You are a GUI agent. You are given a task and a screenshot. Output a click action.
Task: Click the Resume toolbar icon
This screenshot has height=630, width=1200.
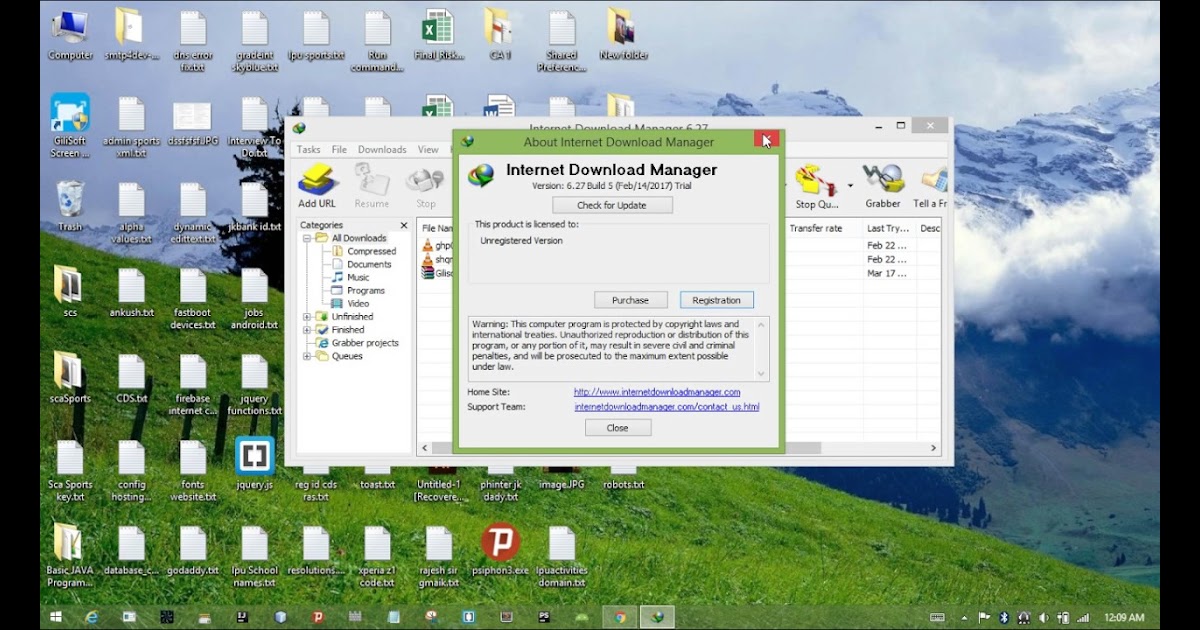(371, 185)
